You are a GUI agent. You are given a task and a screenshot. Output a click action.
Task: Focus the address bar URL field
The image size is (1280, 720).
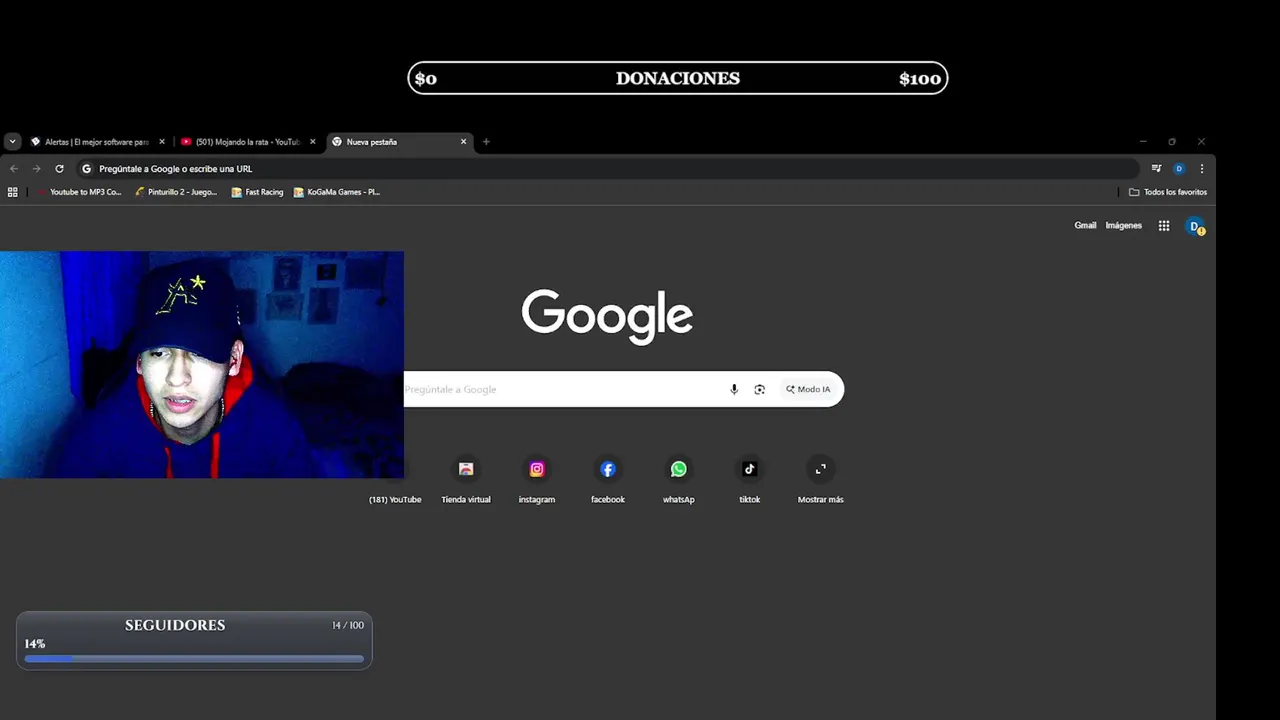(607, 169)
